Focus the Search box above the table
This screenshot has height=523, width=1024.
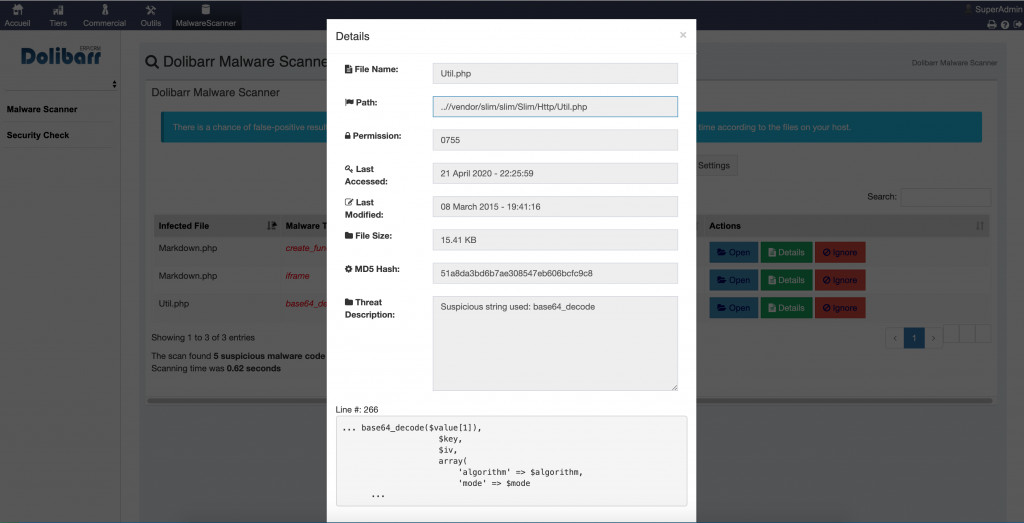[946, 197]
